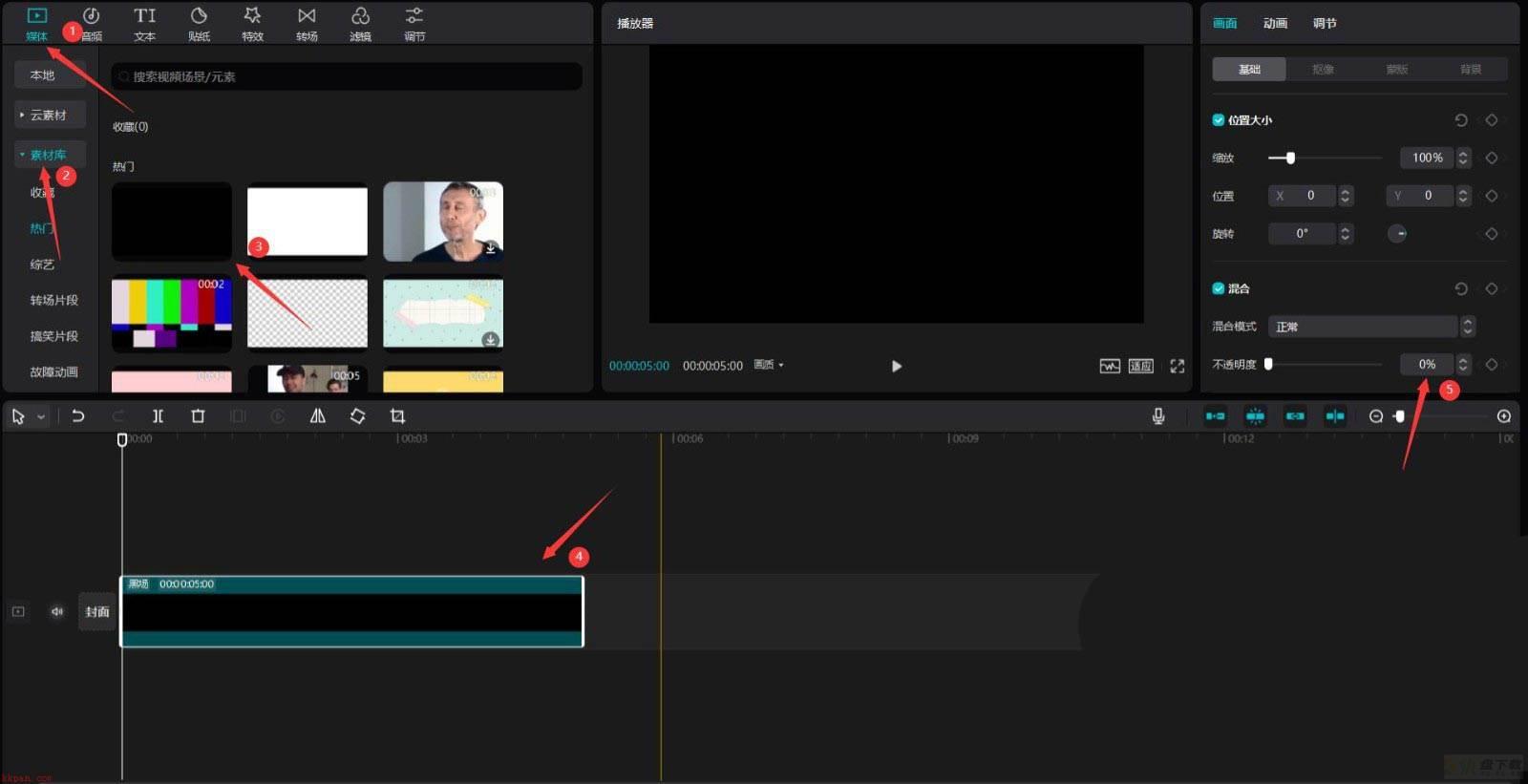Image resolution: width=1528 pixels, height=784 pixels.
Task: Reset the 混合 blend settings
Action: click(1461, 288)
